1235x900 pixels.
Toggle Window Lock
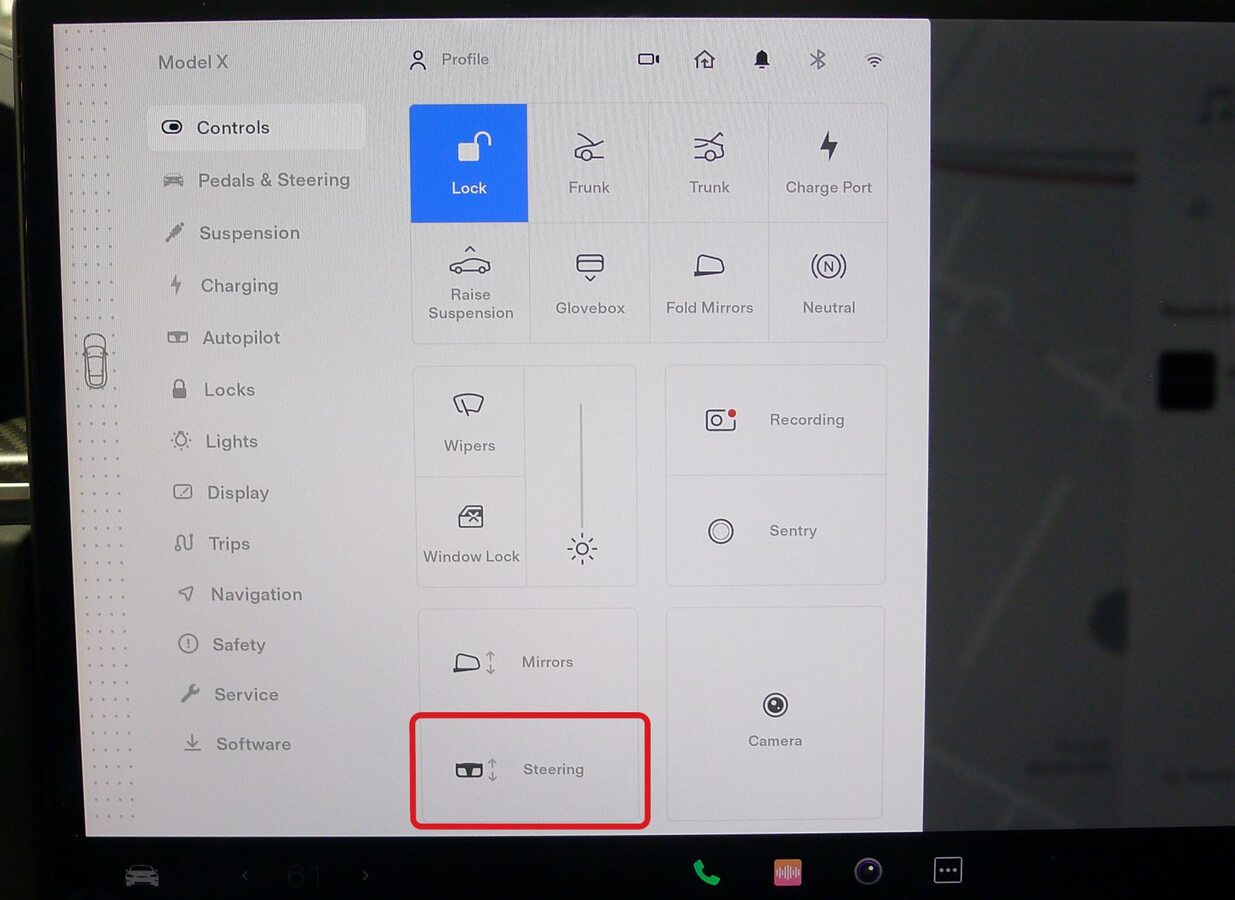(x=470, y=532)
